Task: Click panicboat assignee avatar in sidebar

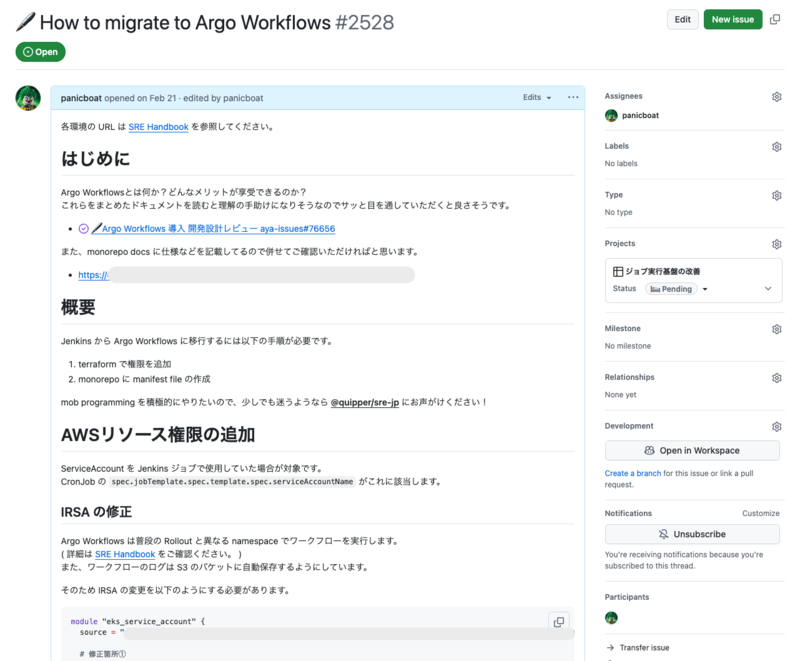Action: click(x=611, y=116)
